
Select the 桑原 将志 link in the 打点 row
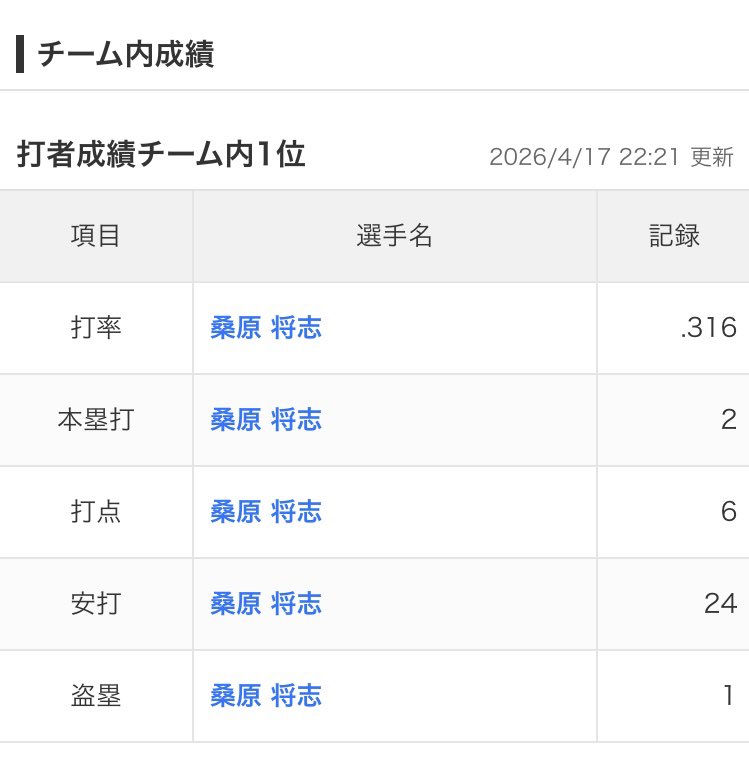(x=266, y=512)
